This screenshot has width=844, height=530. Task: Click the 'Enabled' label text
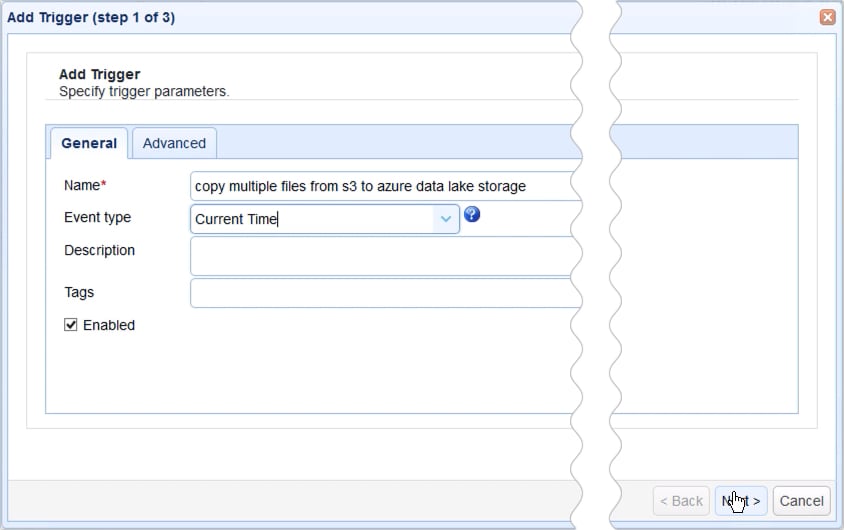pos(108,325)
